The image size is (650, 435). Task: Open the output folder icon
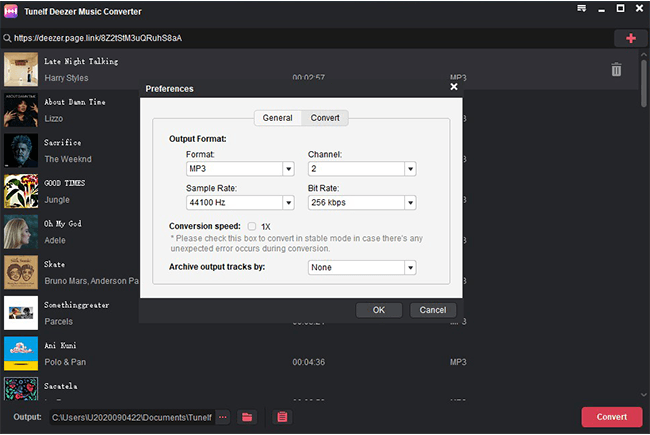[x=248, y=417]
